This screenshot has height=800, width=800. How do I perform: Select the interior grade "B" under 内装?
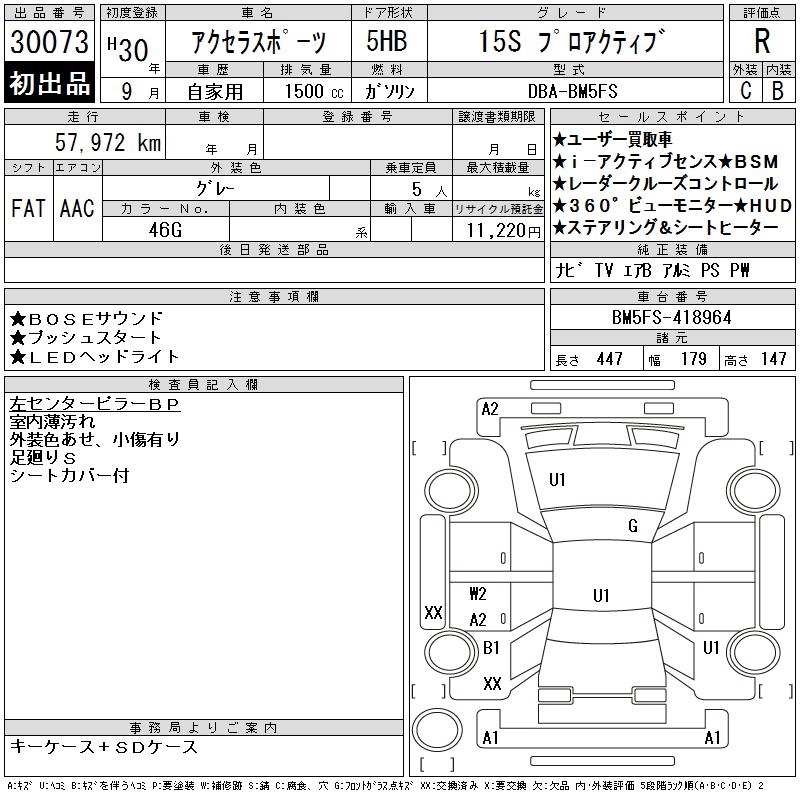click(778, 90)
